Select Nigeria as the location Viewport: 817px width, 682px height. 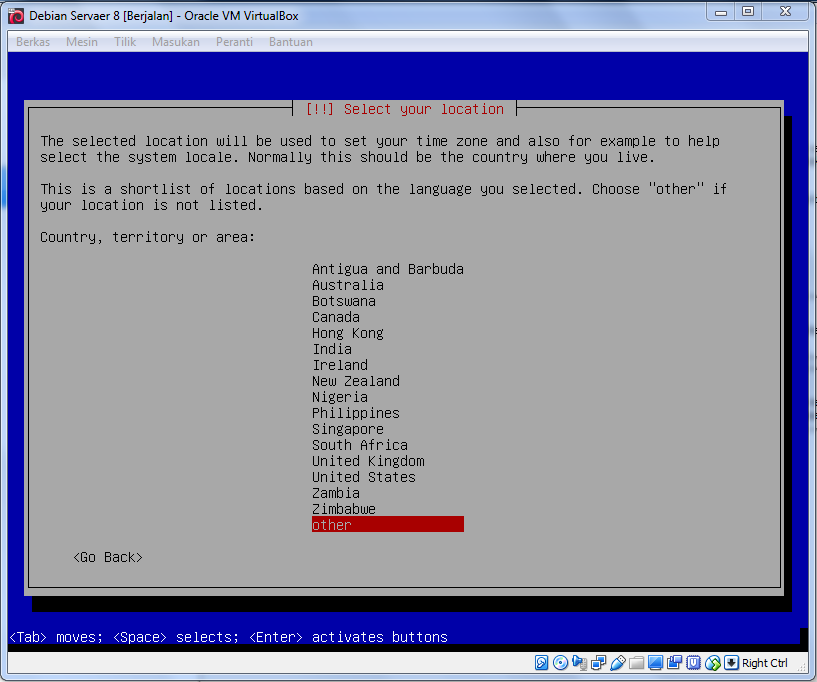[x=388, y=397]
